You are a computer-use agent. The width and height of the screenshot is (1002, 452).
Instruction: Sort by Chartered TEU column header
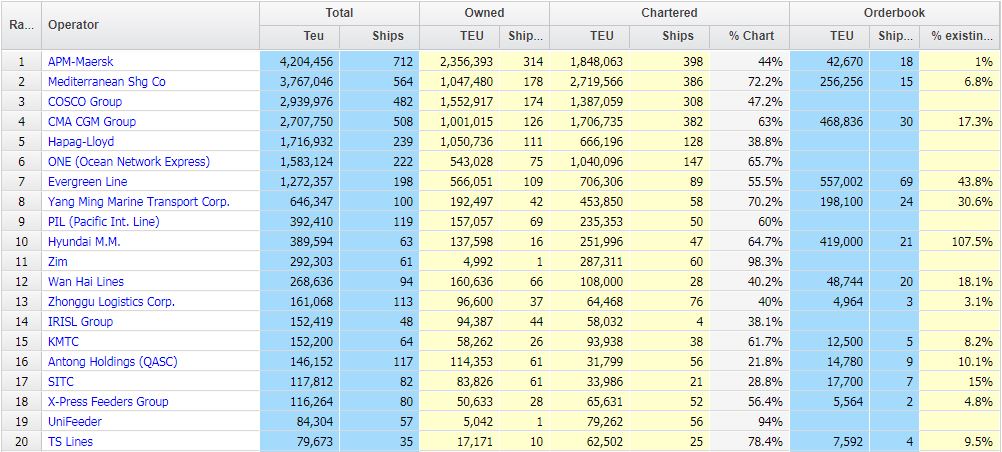tap(589, 37)
